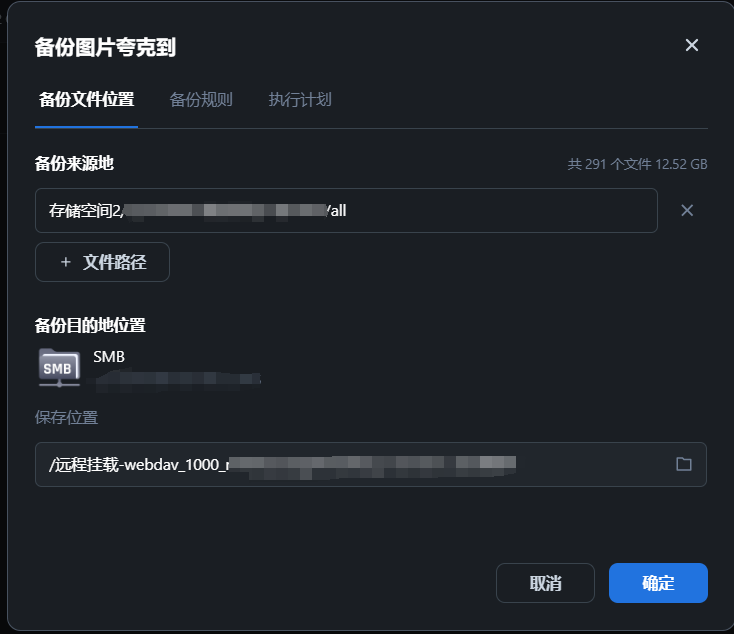Remove the 存储空间2 source path entry
This screenshot has width=734, height=634.
point(687,210)
